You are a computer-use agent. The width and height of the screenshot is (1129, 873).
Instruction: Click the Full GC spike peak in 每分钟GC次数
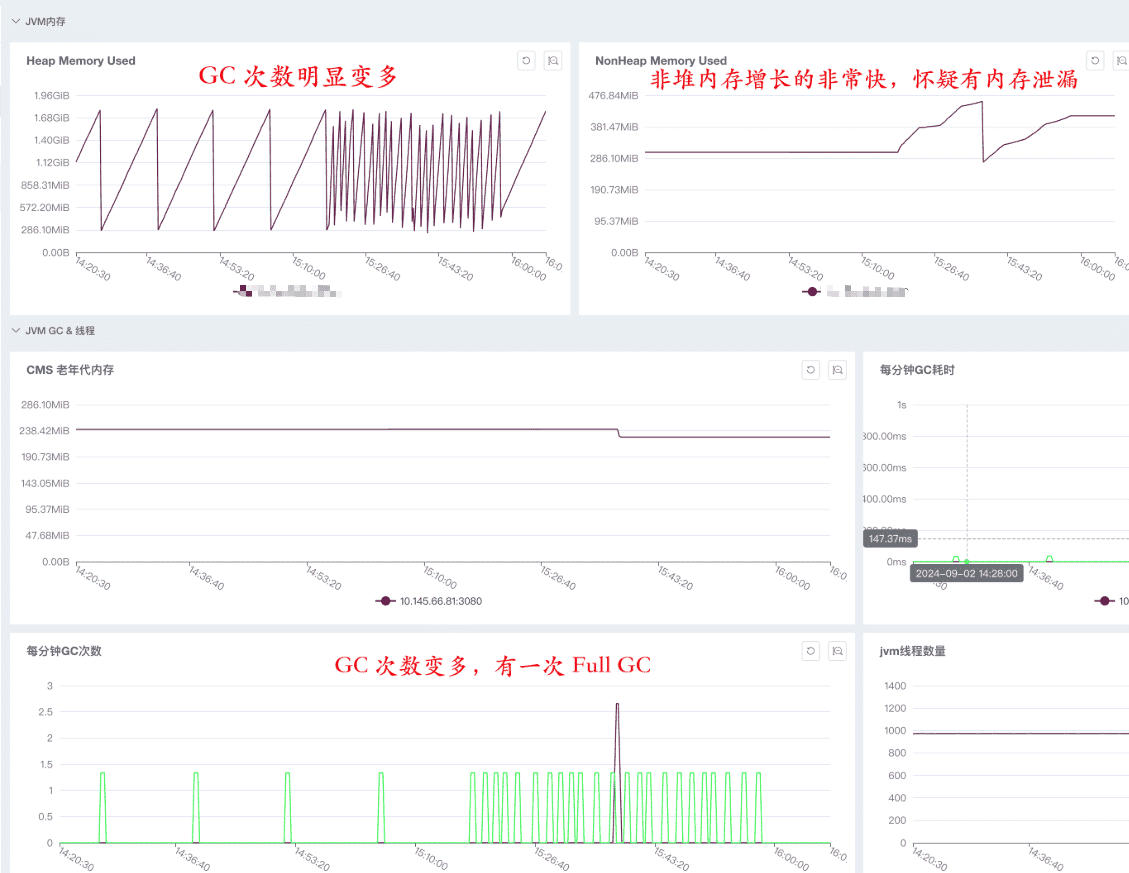pyautogui.click(x=617, y=705)
